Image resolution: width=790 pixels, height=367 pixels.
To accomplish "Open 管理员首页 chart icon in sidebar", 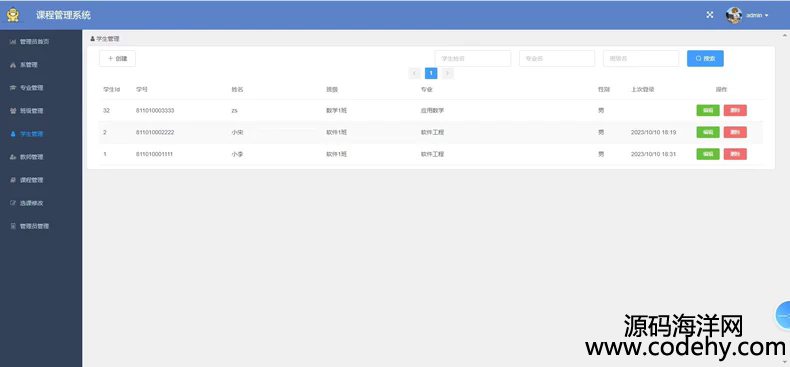I will [13, 42].
